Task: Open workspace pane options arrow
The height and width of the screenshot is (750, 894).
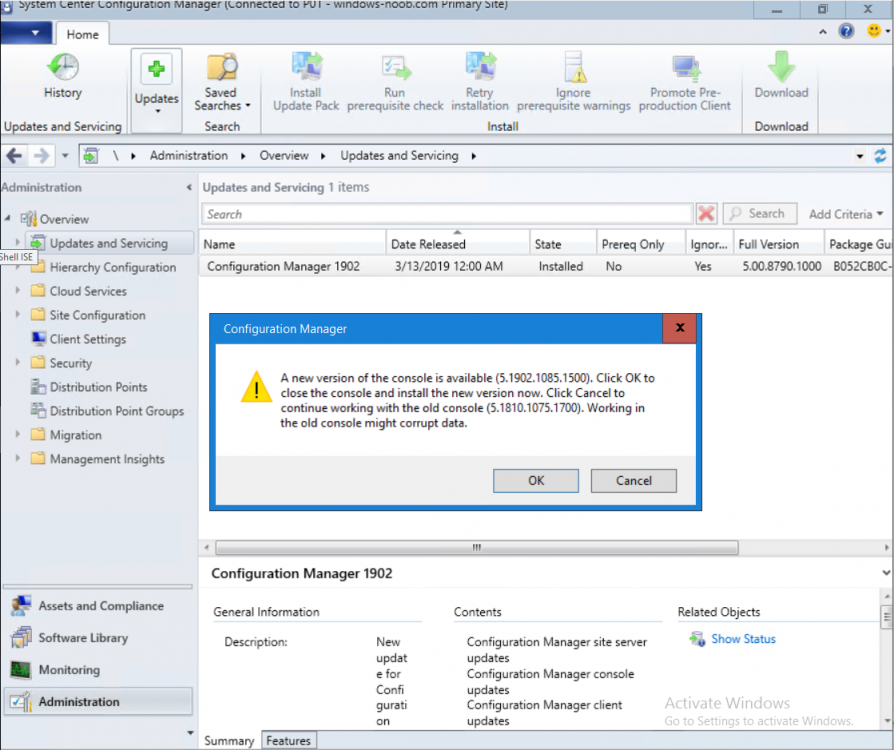Action: 190,733
